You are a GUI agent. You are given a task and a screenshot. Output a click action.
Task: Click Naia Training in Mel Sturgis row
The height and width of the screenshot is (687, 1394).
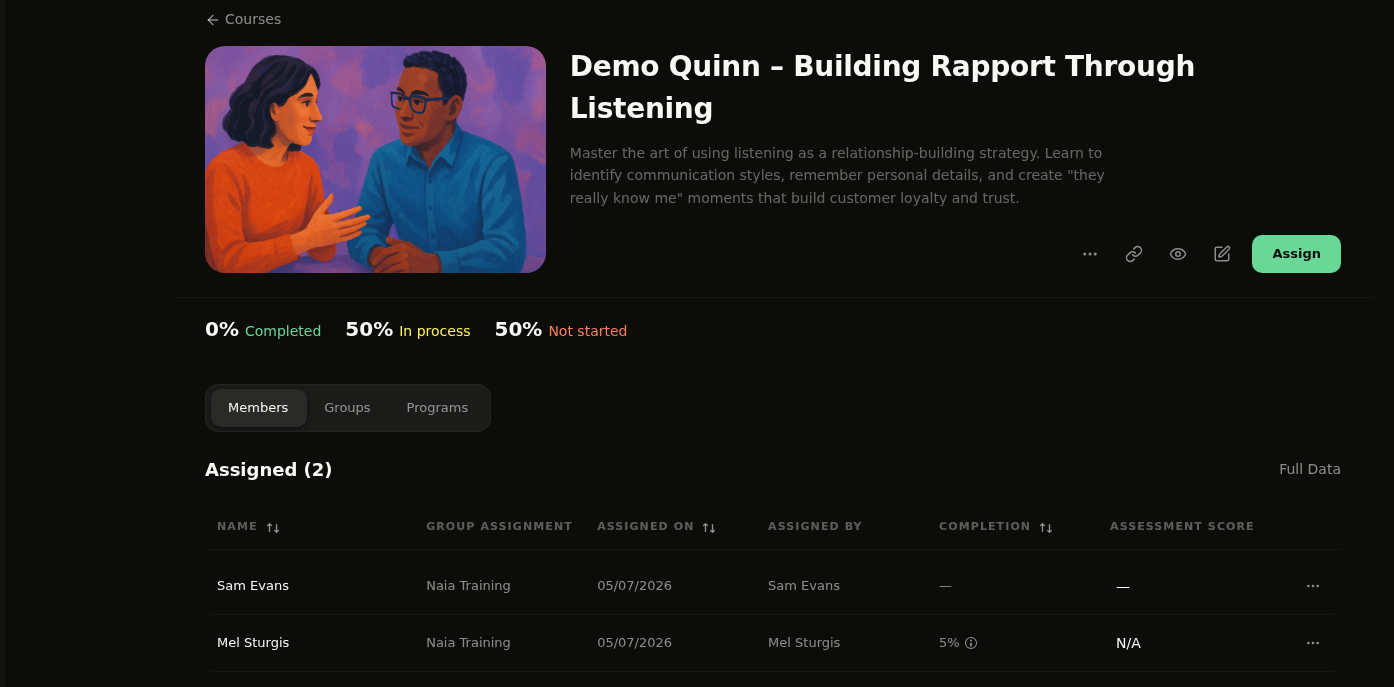tap(468, 643)
